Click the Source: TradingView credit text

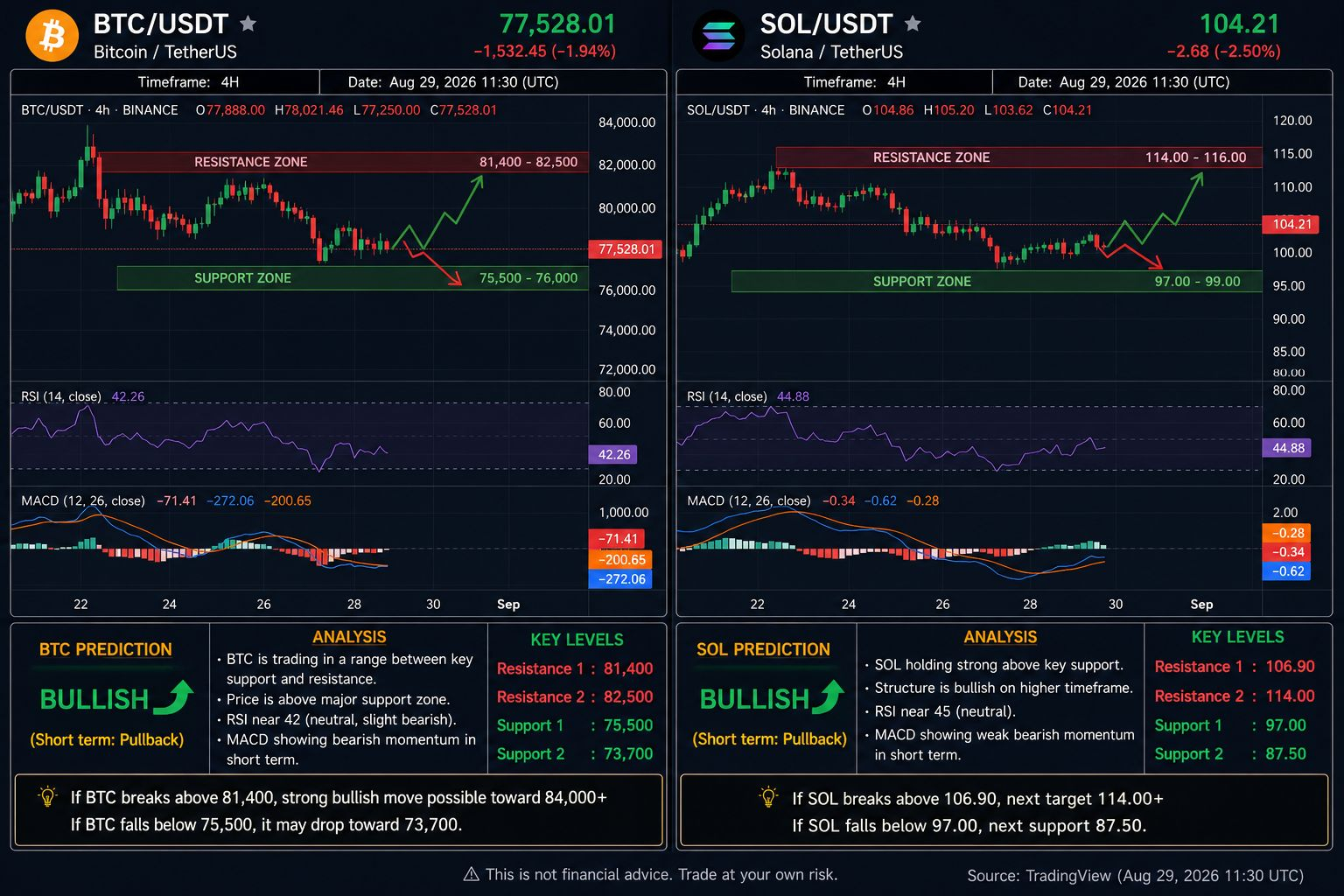click(1136, 876)
